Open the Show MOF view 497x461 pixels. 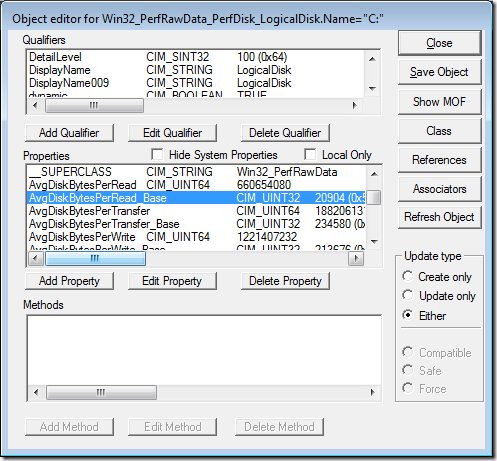439,102
